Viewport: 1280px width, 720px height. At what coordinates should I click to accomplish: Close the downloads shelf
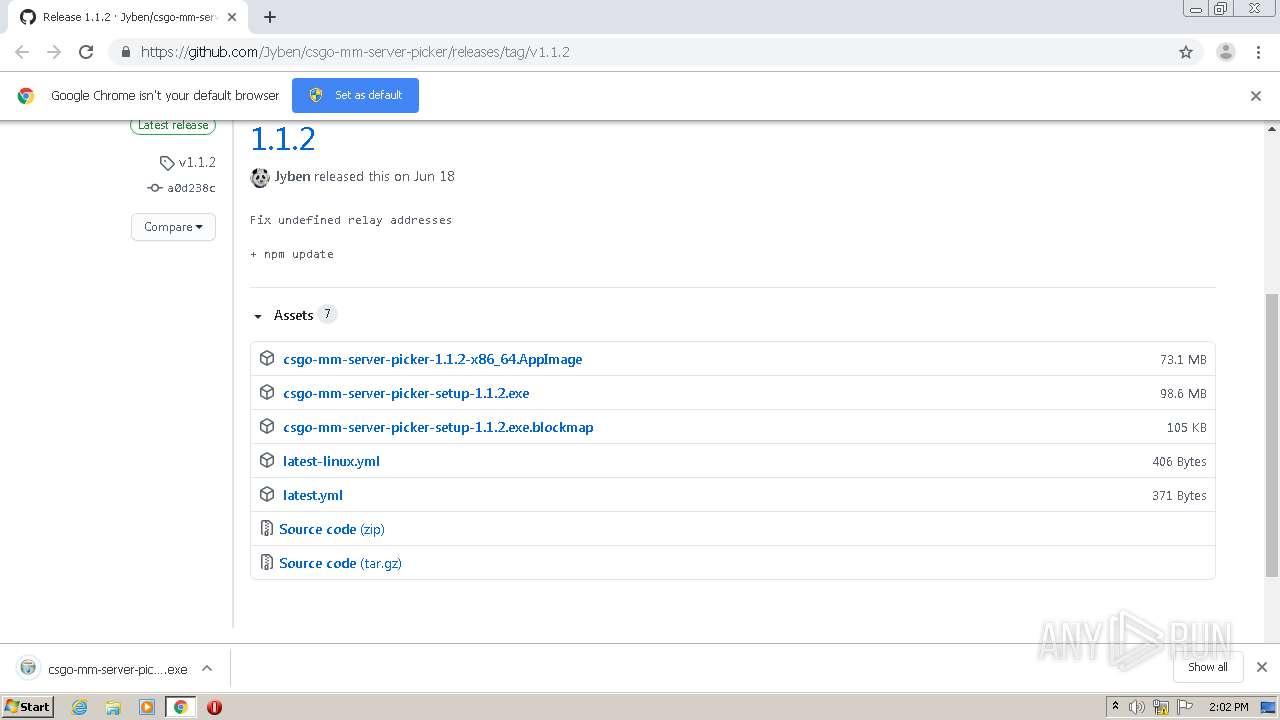pos(1261,667)
